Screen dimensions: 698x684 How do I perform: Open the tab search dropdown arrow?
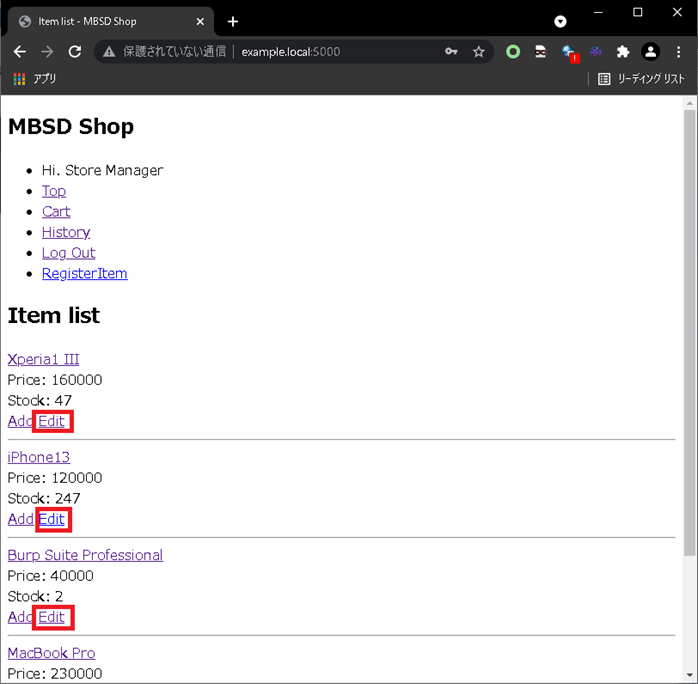tap(560, 21)
